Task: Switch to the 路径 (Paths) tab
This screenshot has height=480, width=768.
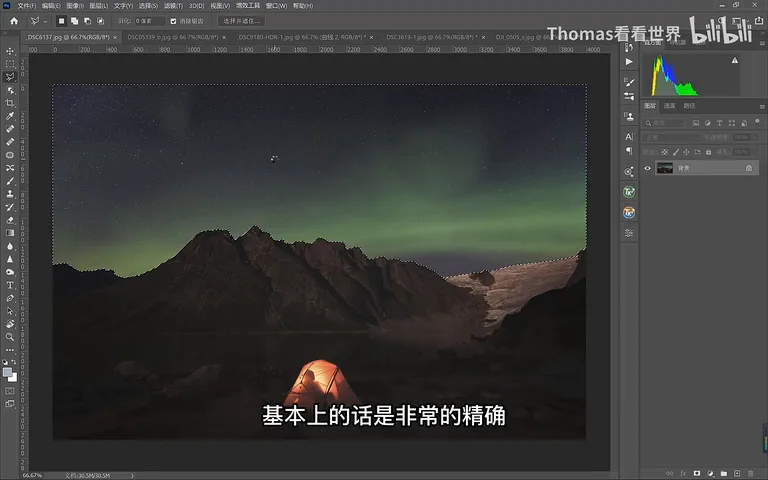Action: [x=689, y=106]
